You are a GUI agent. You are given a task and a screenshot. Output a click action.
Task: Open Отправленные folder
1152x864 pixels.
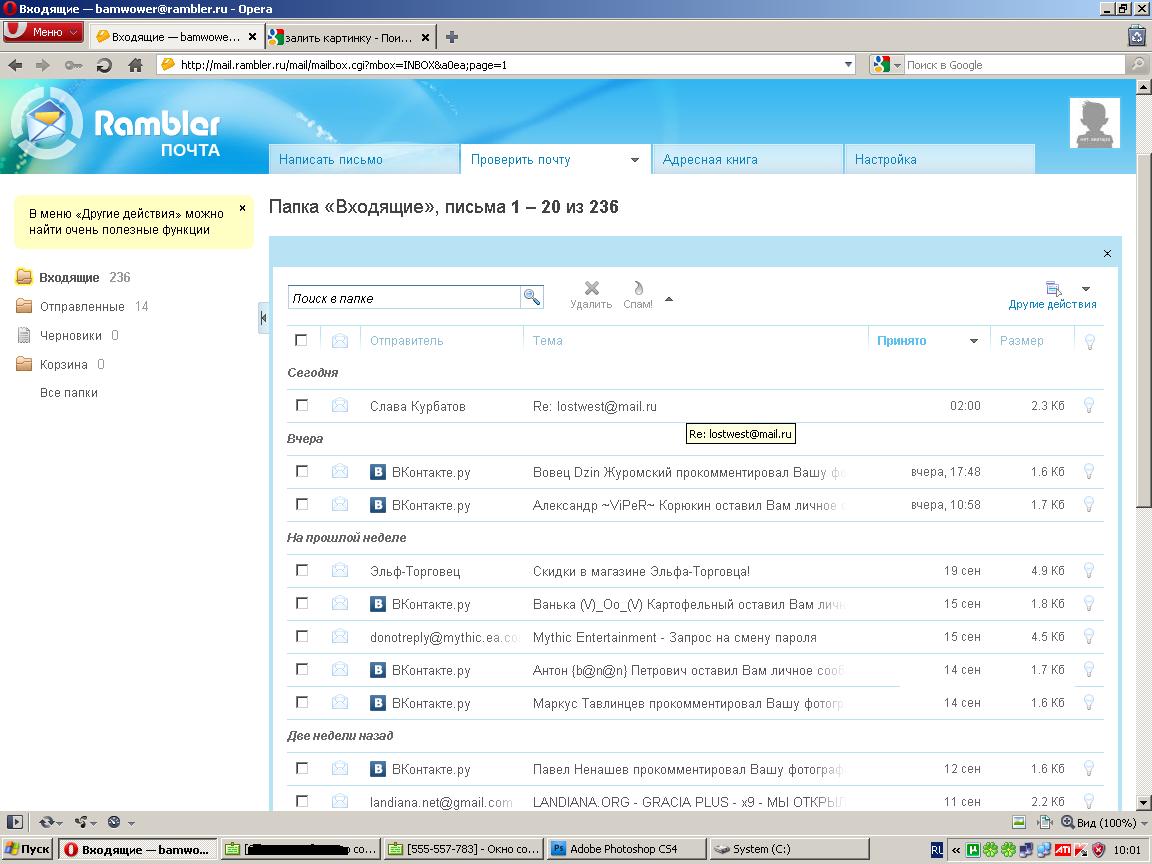(82, 306)
